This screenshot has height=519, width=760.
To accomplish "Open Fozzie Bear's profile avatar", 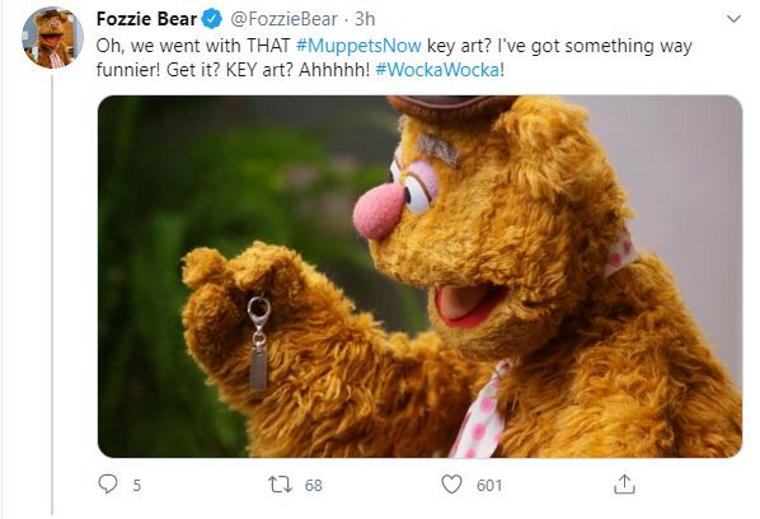I will 52,37.
